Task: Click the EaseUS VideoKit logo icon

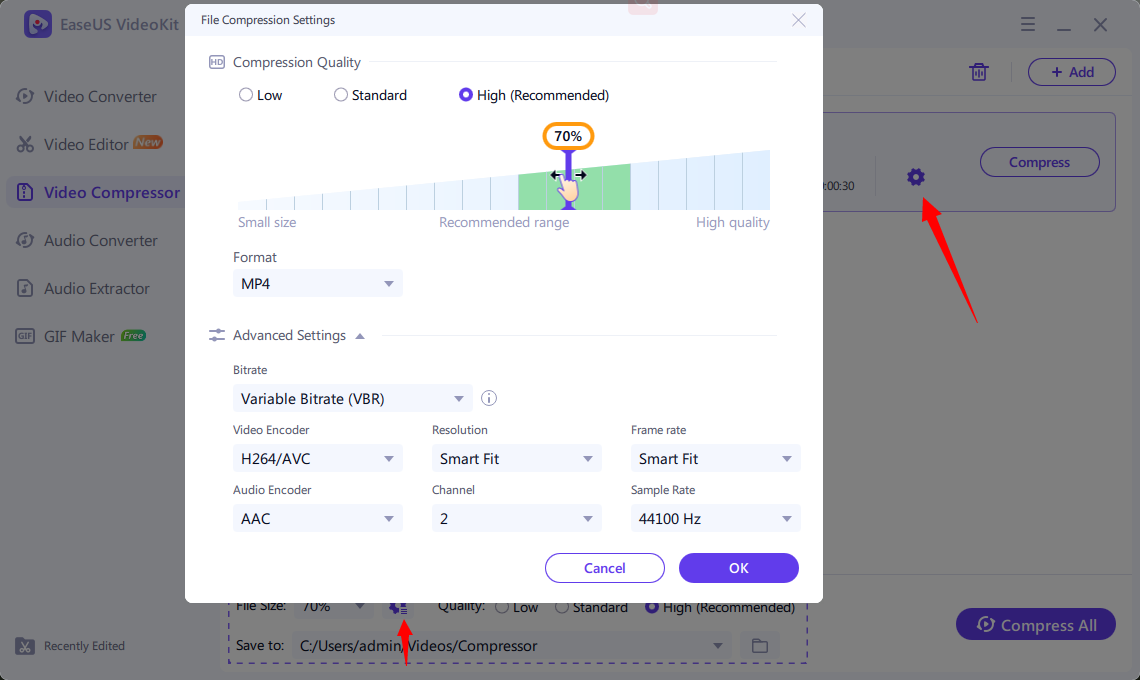Action: coord(38,24)
